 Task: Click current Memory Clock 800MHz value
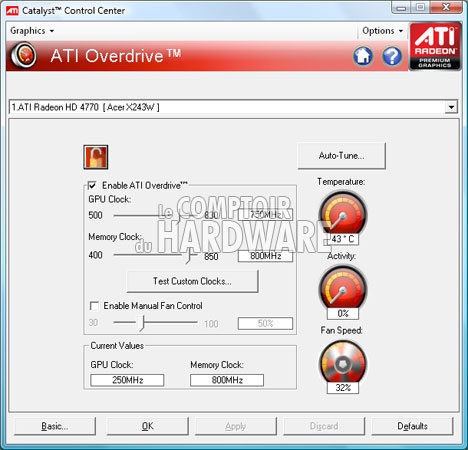coord(227,380)
